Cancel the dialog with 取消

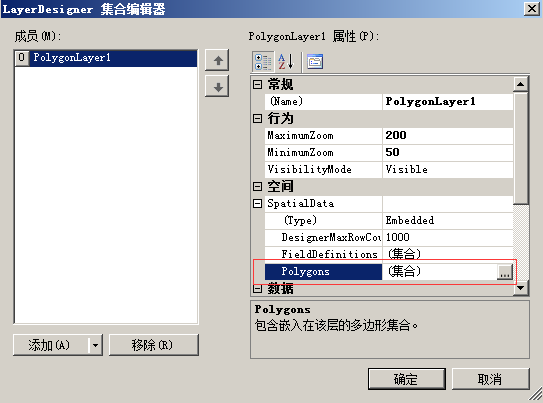(x=490, y=379)
